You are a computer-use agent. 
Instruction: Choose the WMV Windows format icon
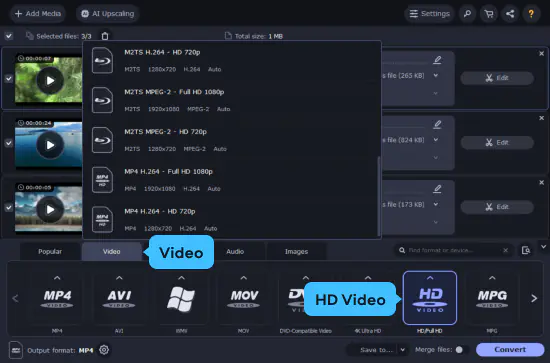click(181, 299)
